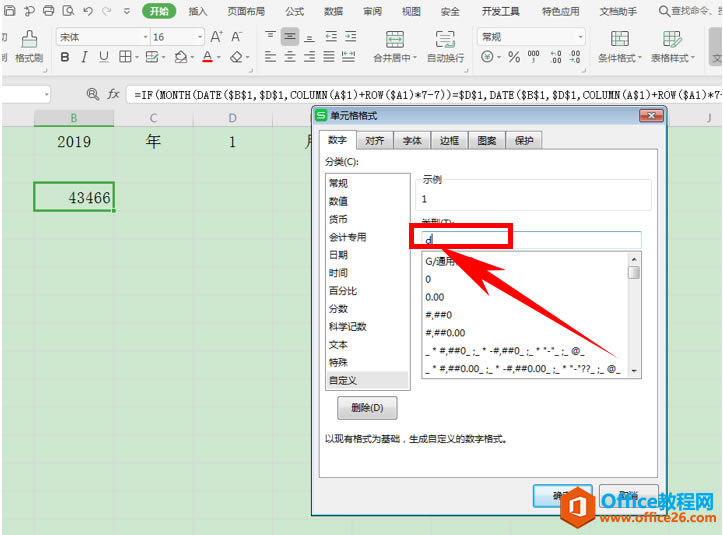Screen dimensions: 723x535
Task: Align text to middle vertically
Action: (x=290, y=36)
